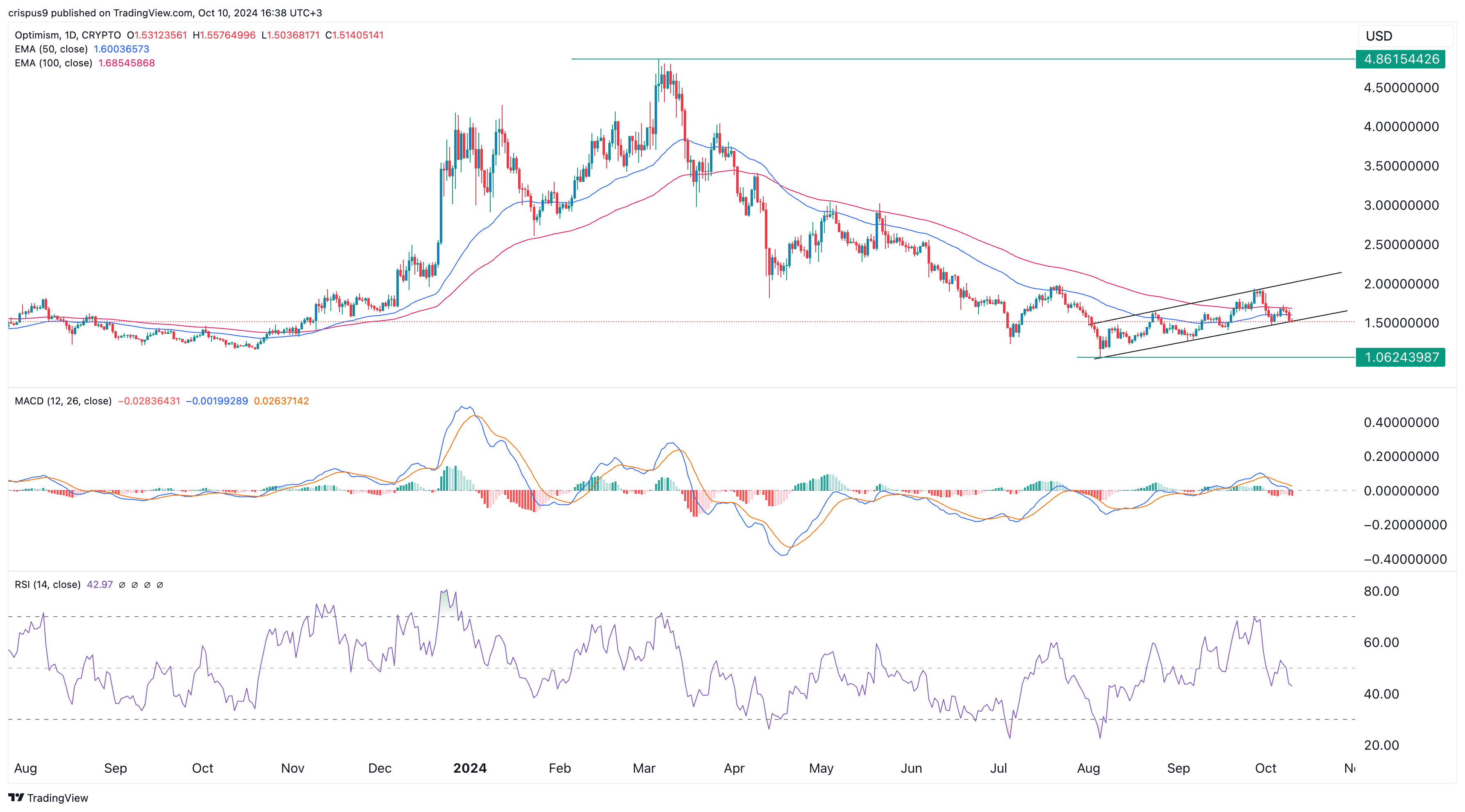This screenshot has height=812, width=1465.
Task: Click the Nov label on time axis
Action: 292,768
